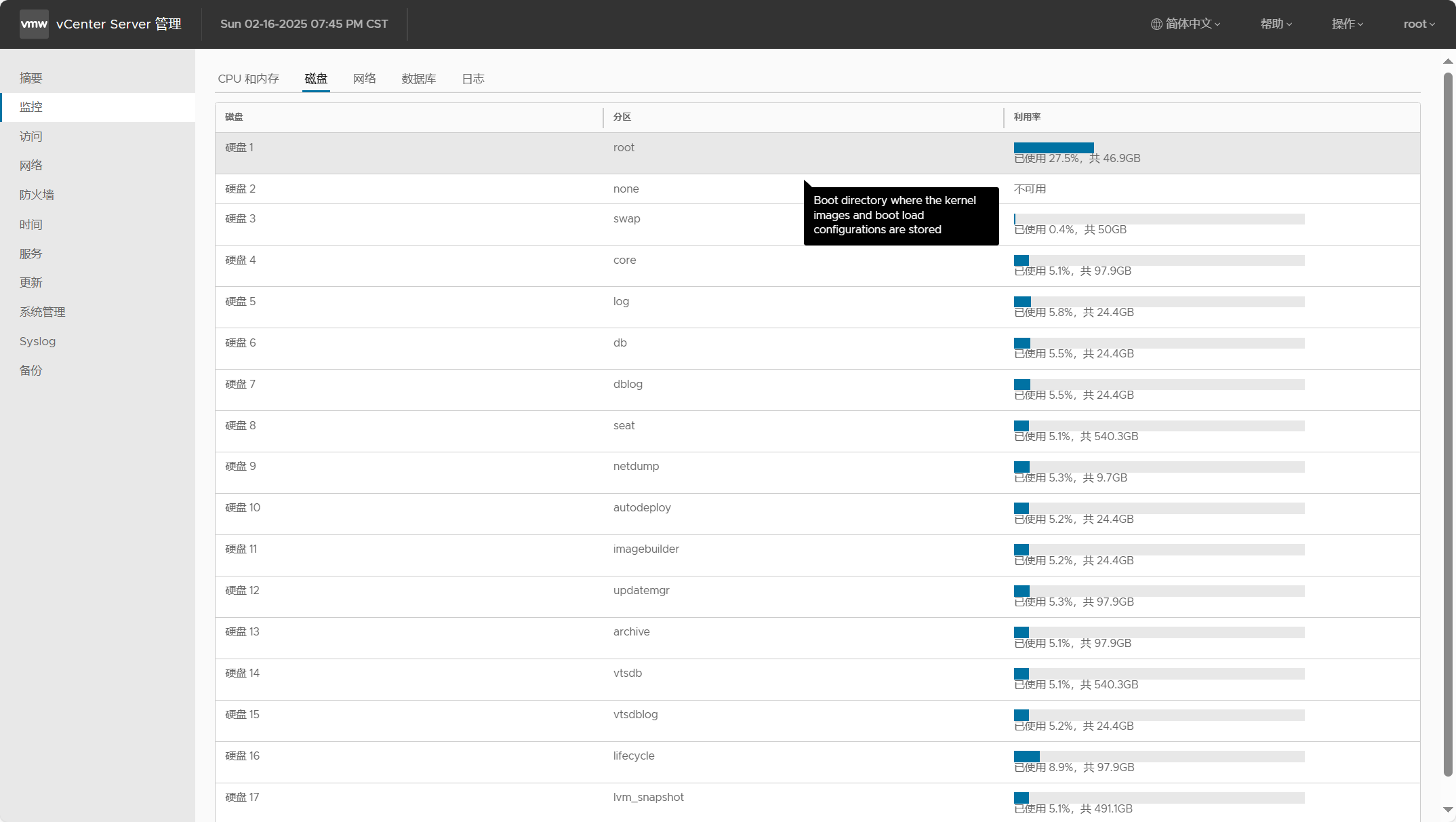Open the 操作 actions dropdown
Image resolution: width=1456 pixels, height=822 pixels.
click(1347, 24)
